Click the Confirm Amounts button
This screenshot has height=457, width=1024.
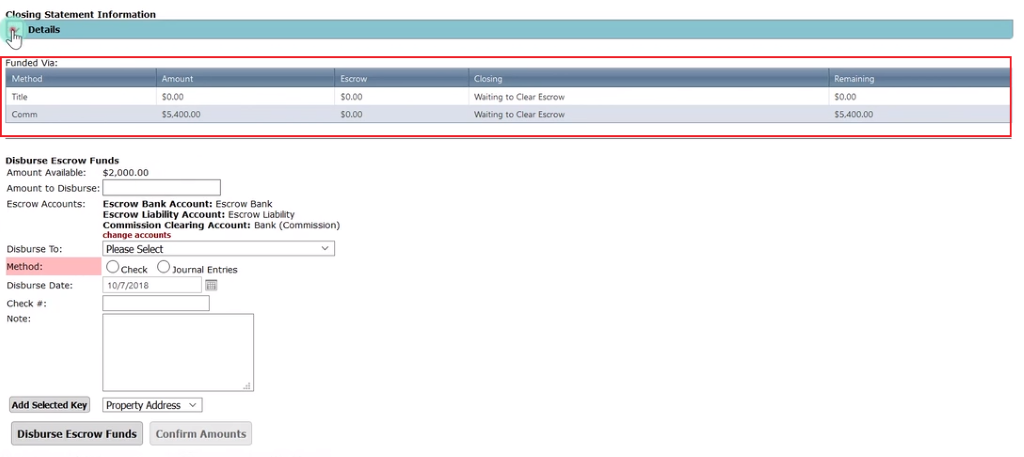pyautogui.click(x=200, y=434)
